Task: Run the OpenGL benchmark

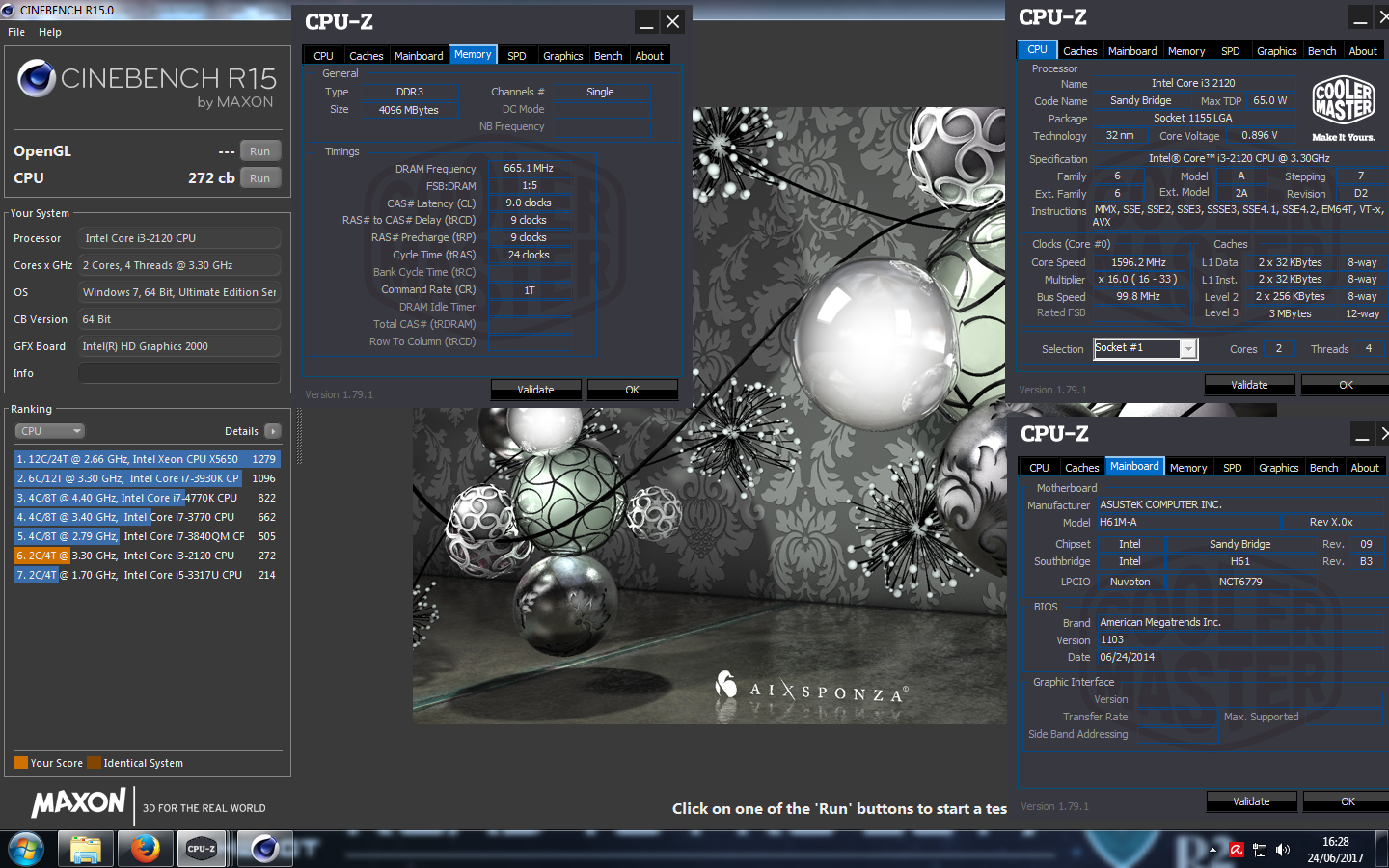Action: [260, 151]
